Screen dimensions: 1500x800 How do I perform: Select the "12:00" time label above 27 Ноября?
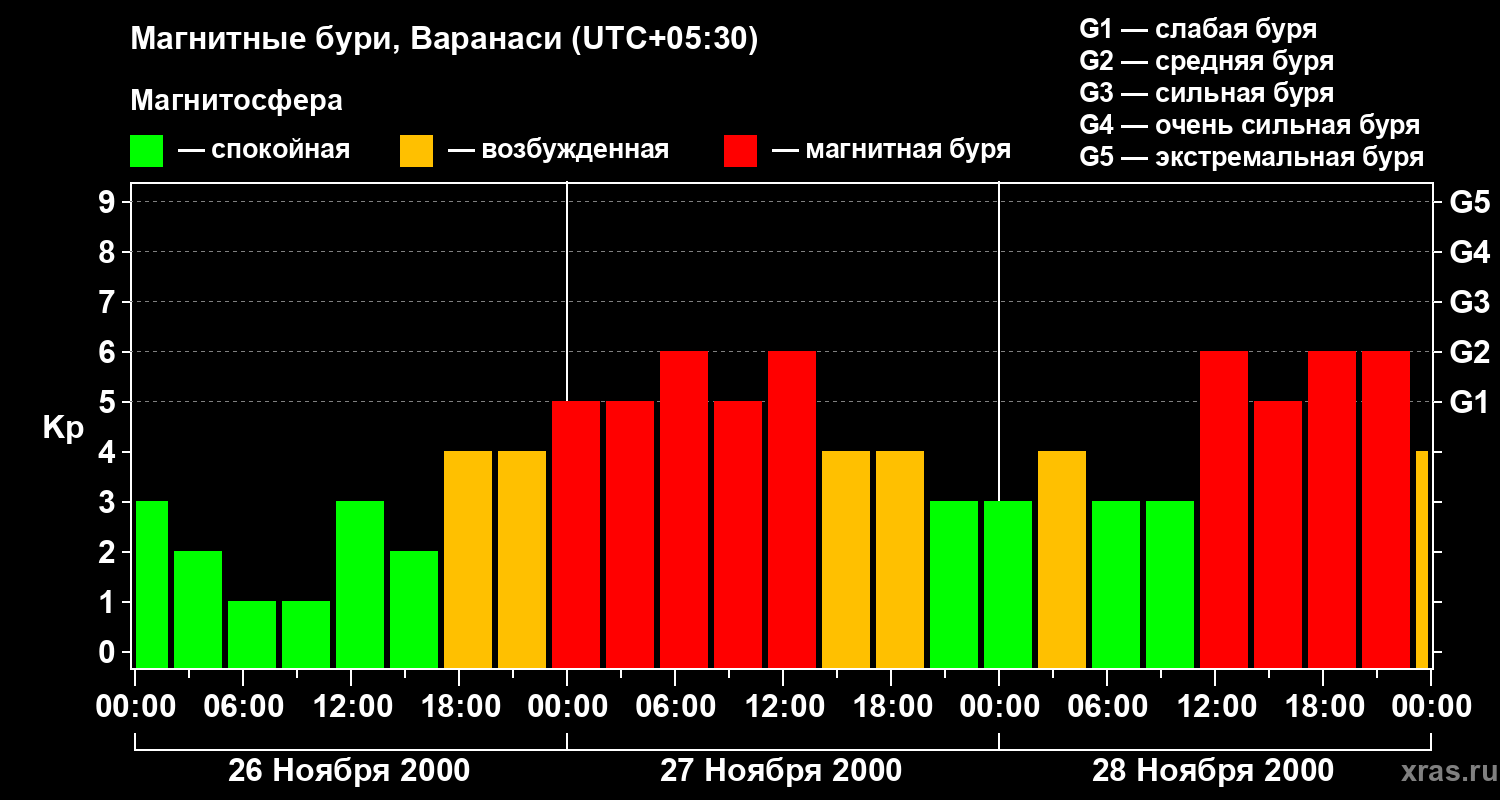783,706
